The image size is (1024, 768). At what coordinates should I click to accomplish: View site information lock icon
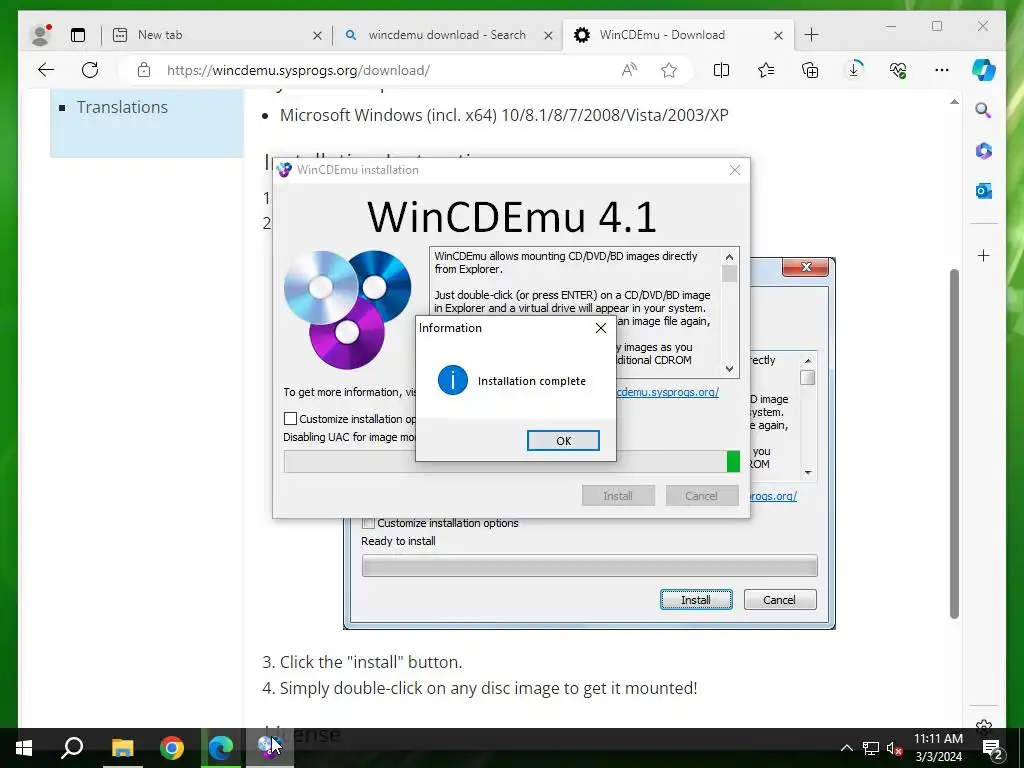click(x=144, y=70)
